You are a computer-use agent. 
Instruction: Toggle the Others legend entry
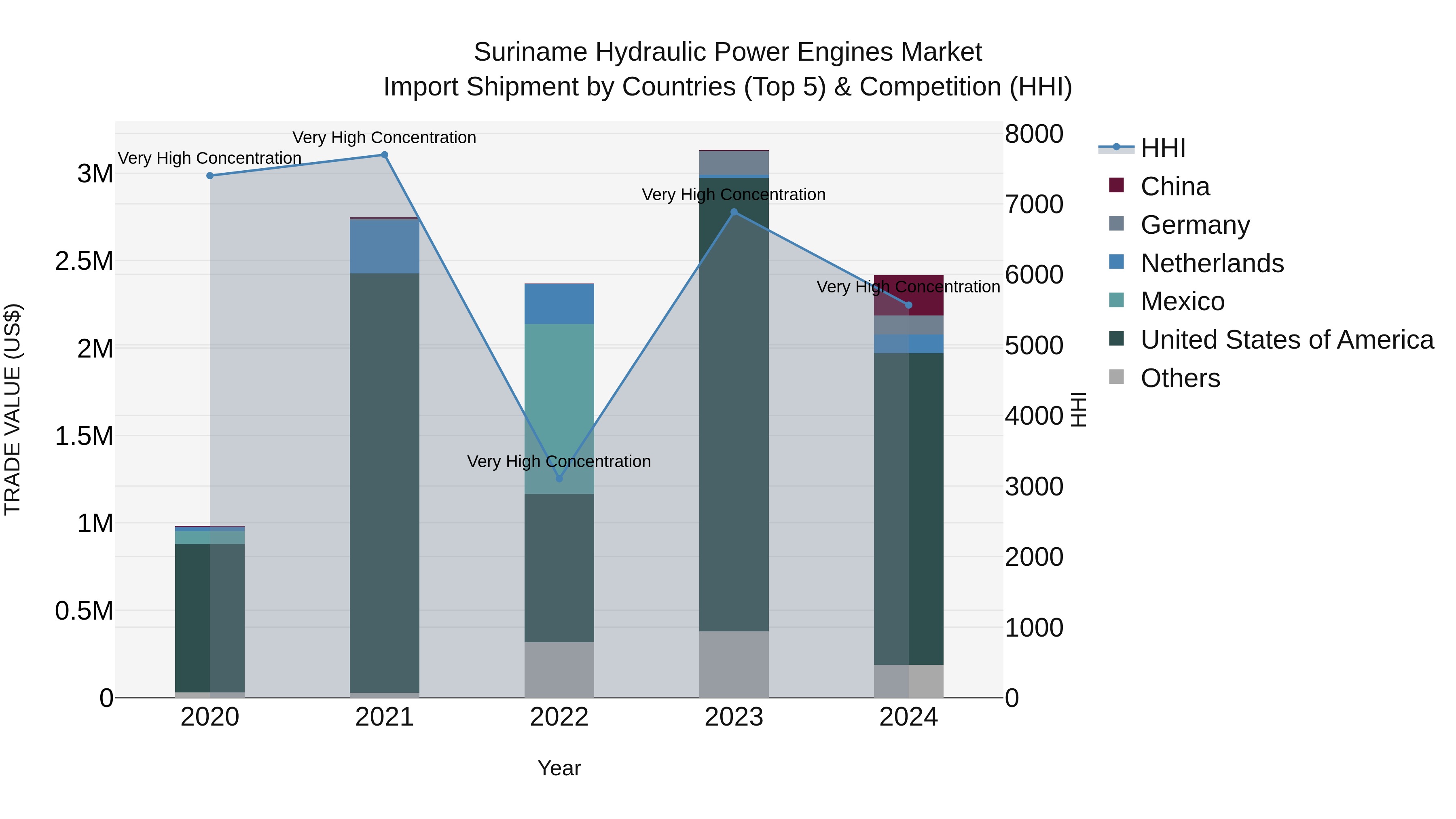tap(1164, 378)
